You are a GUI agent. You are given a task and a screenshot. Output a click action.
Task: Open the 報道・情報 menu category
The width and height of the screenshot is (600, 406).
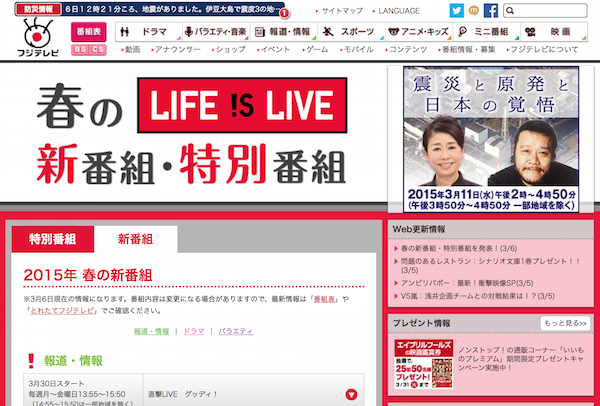click(x=284, y=32)
